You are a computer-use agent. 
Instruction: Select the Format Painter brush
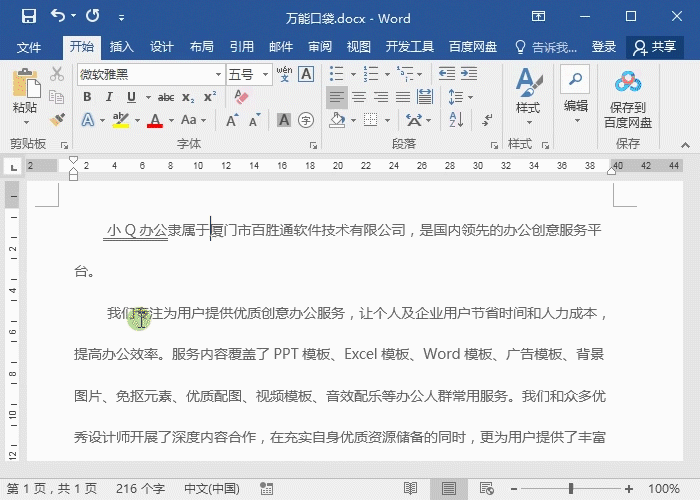57,119
